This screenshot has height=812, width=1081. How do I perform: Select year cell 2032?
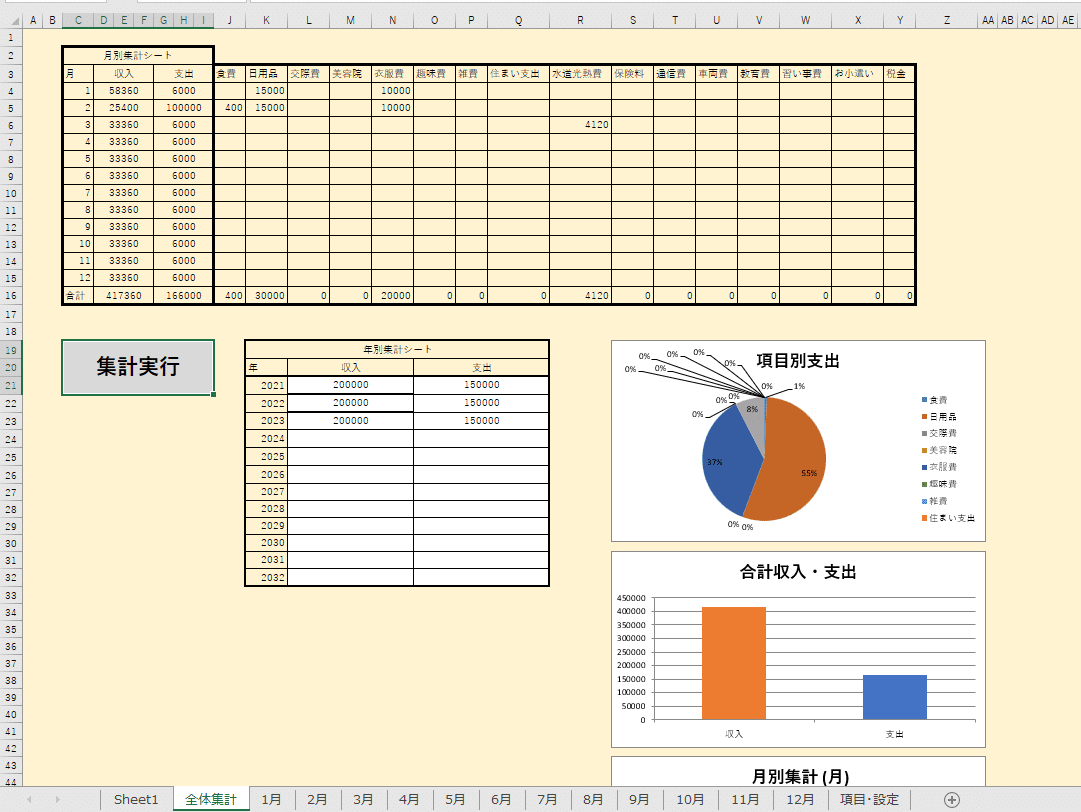[x=267, y=578]
